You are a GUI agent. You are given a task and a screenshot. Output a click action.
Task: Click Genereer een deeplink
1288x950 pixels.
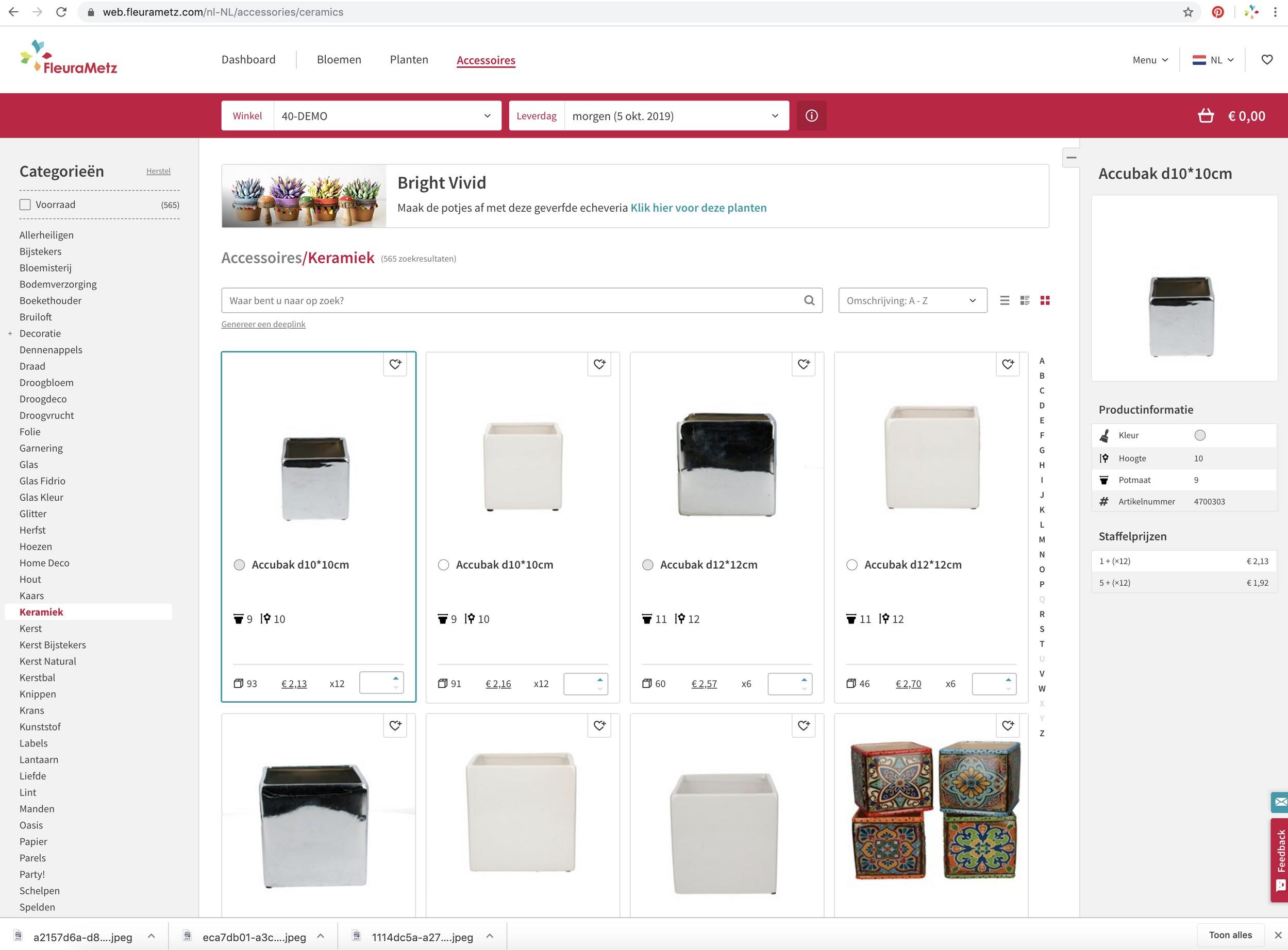coord(263,325)
